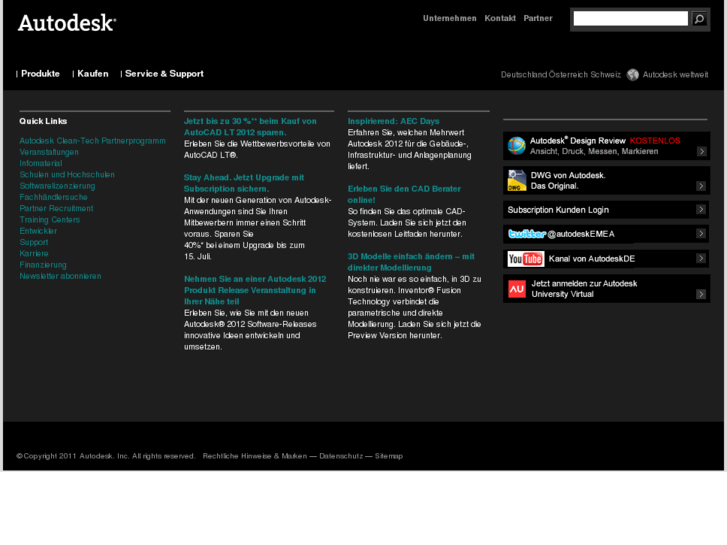
Task: Select Deutschland region
Action: pos(523,75)
